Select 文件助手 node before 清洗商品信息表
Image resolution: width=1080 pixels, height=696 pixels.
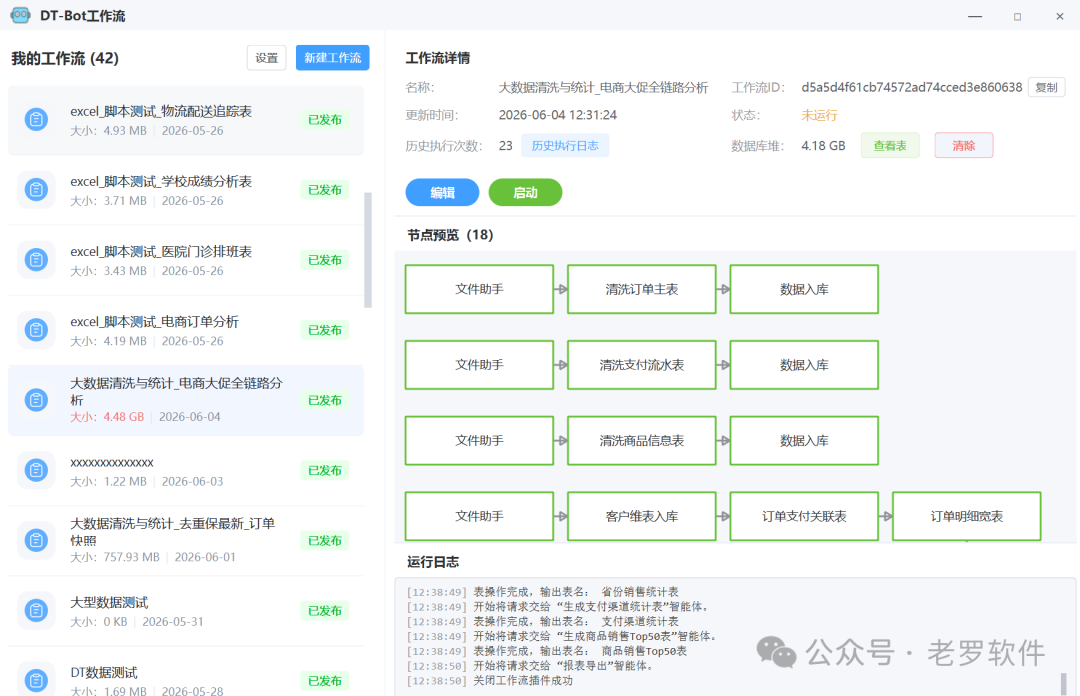pyautogui.click(x=479, y=440)
